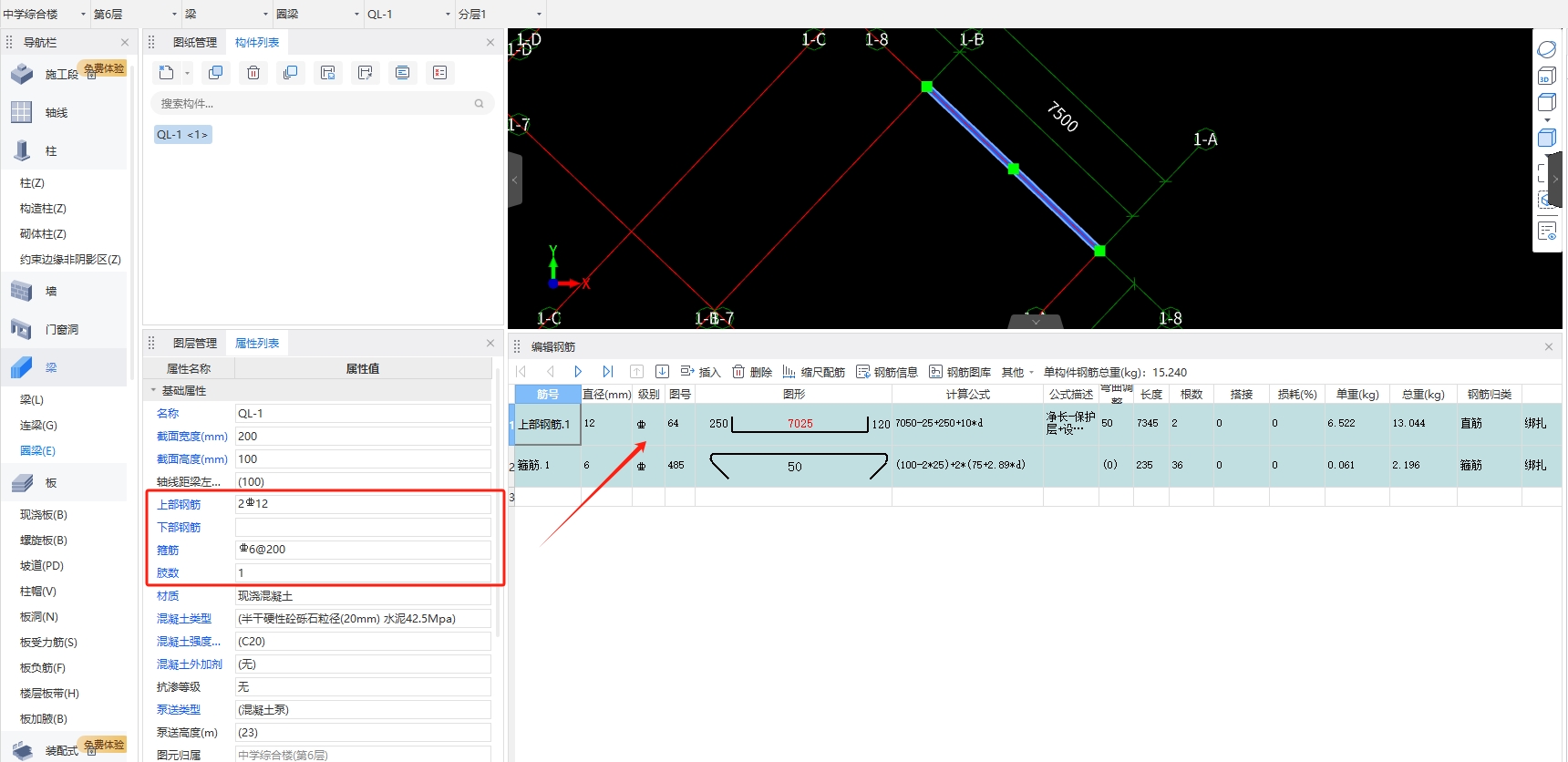The height and width of the screenshot is (762, 1568).
Task: Click the 截面宽度 value 200
Action: 363,437
